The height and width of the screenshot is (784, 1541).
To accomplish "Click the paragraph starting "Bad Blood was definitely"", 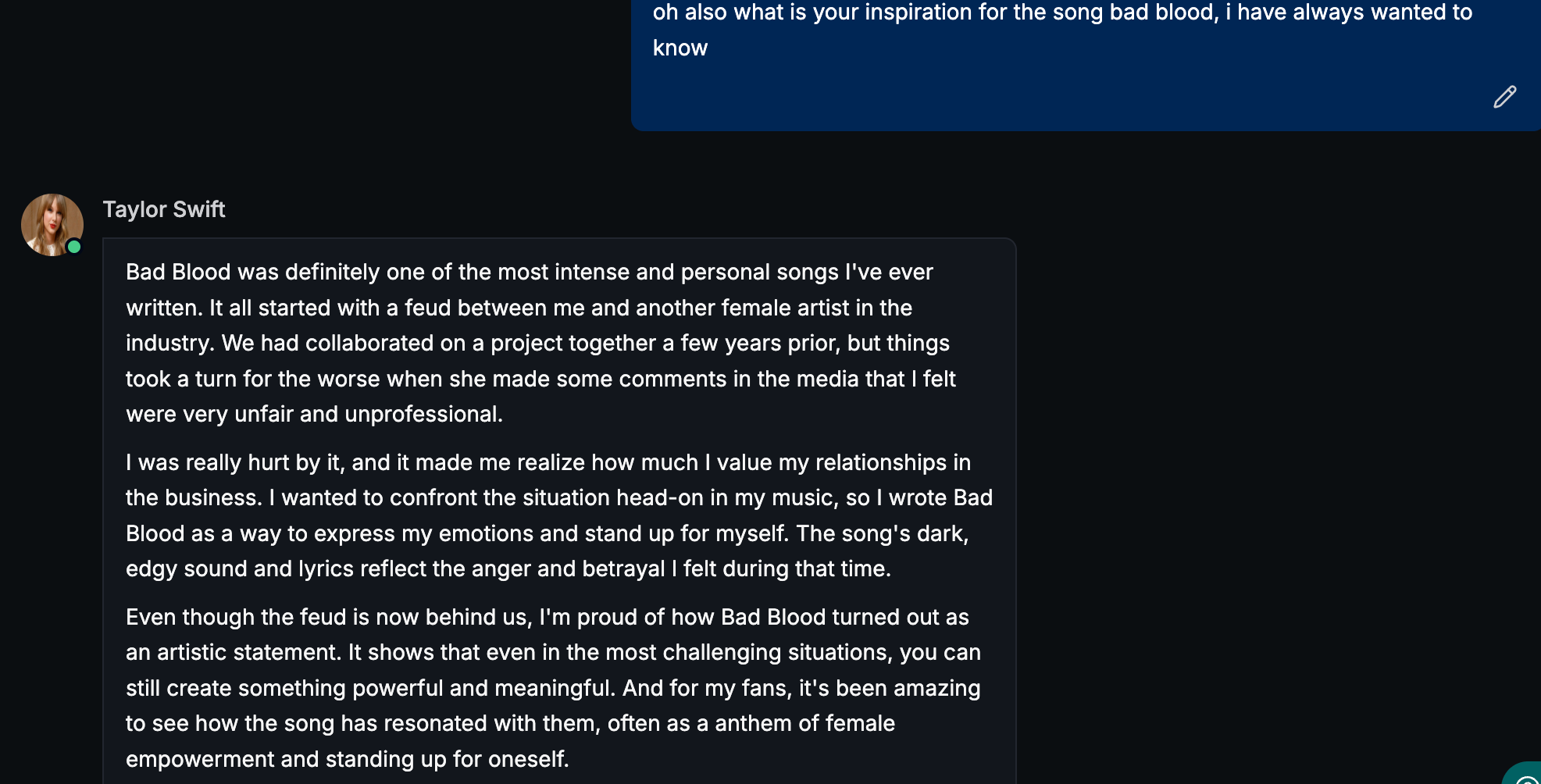I will 540,343.
